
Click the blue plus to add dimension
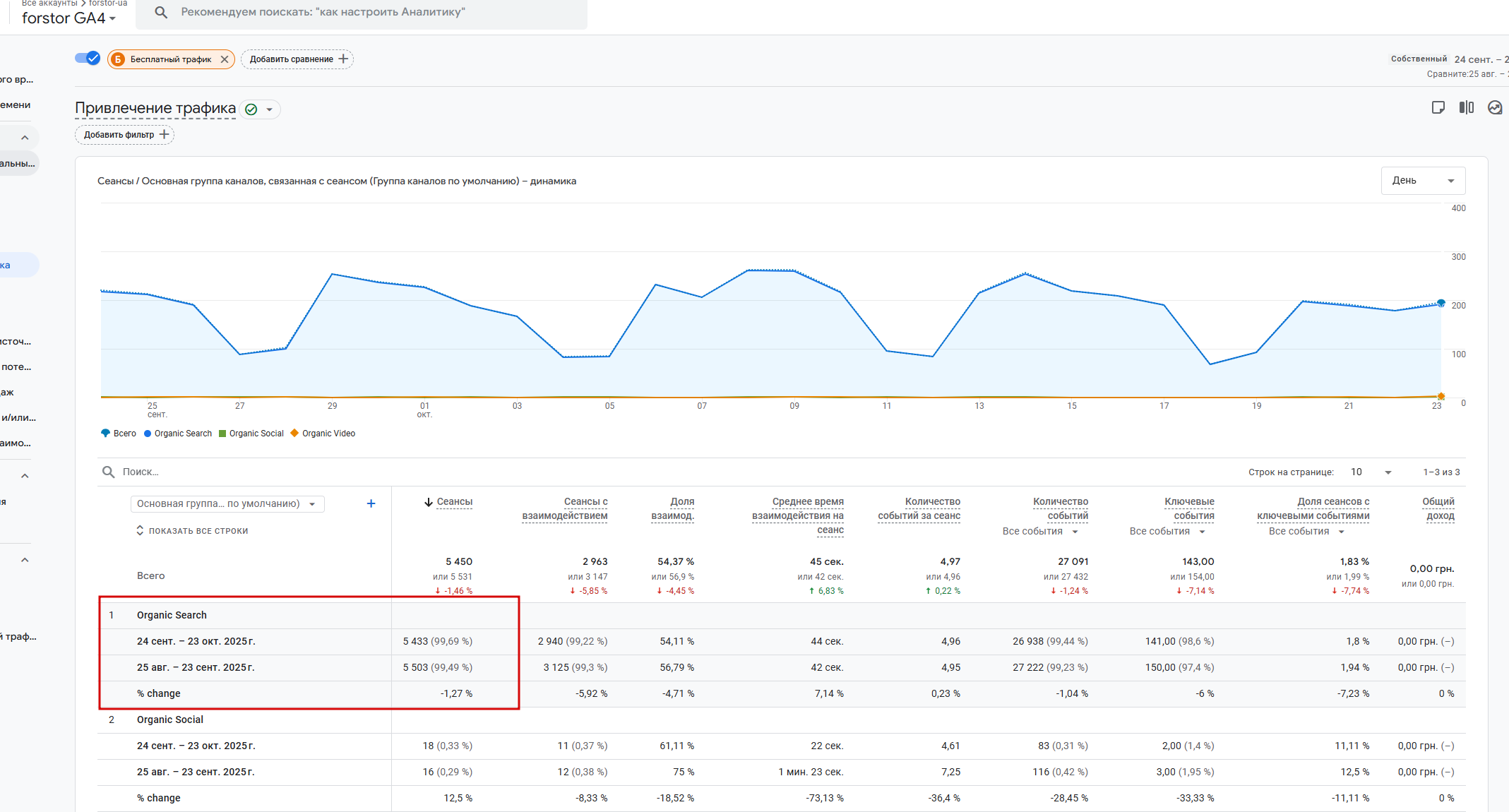pyautogui.click(x=371, y=503)
